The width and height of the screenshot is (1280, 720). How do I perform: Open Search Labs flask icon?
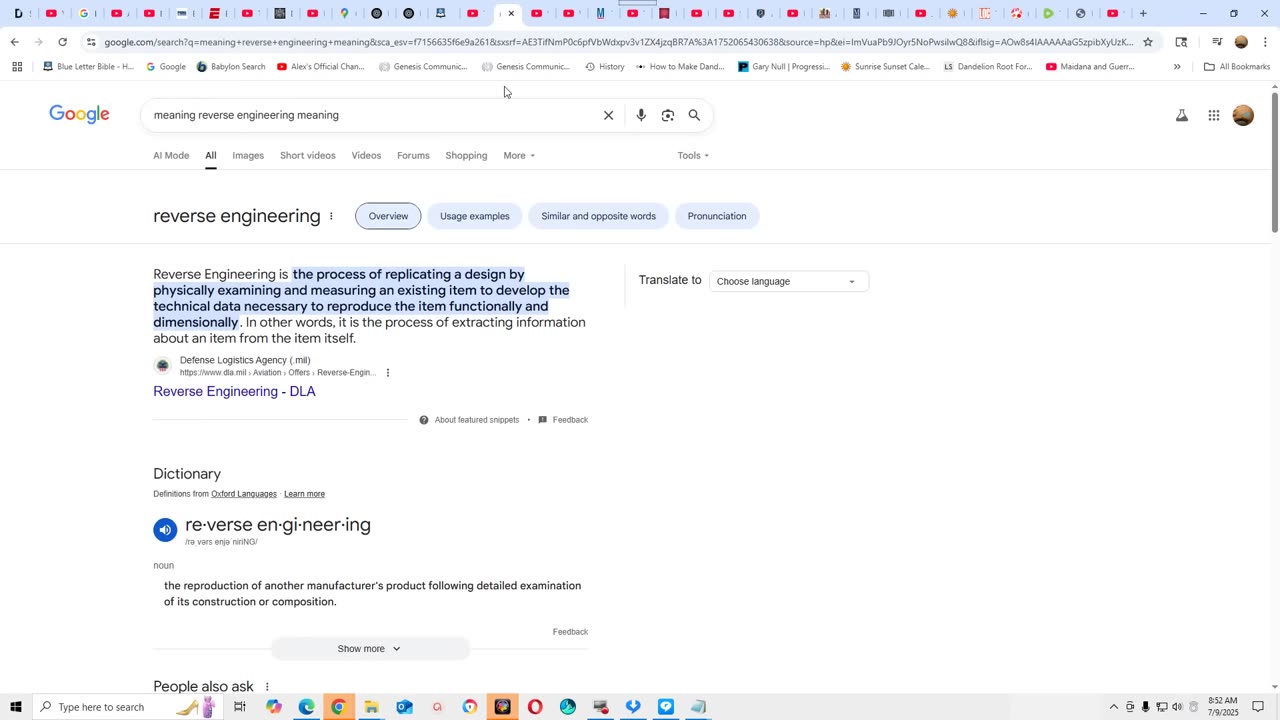tap(1182, 115)
